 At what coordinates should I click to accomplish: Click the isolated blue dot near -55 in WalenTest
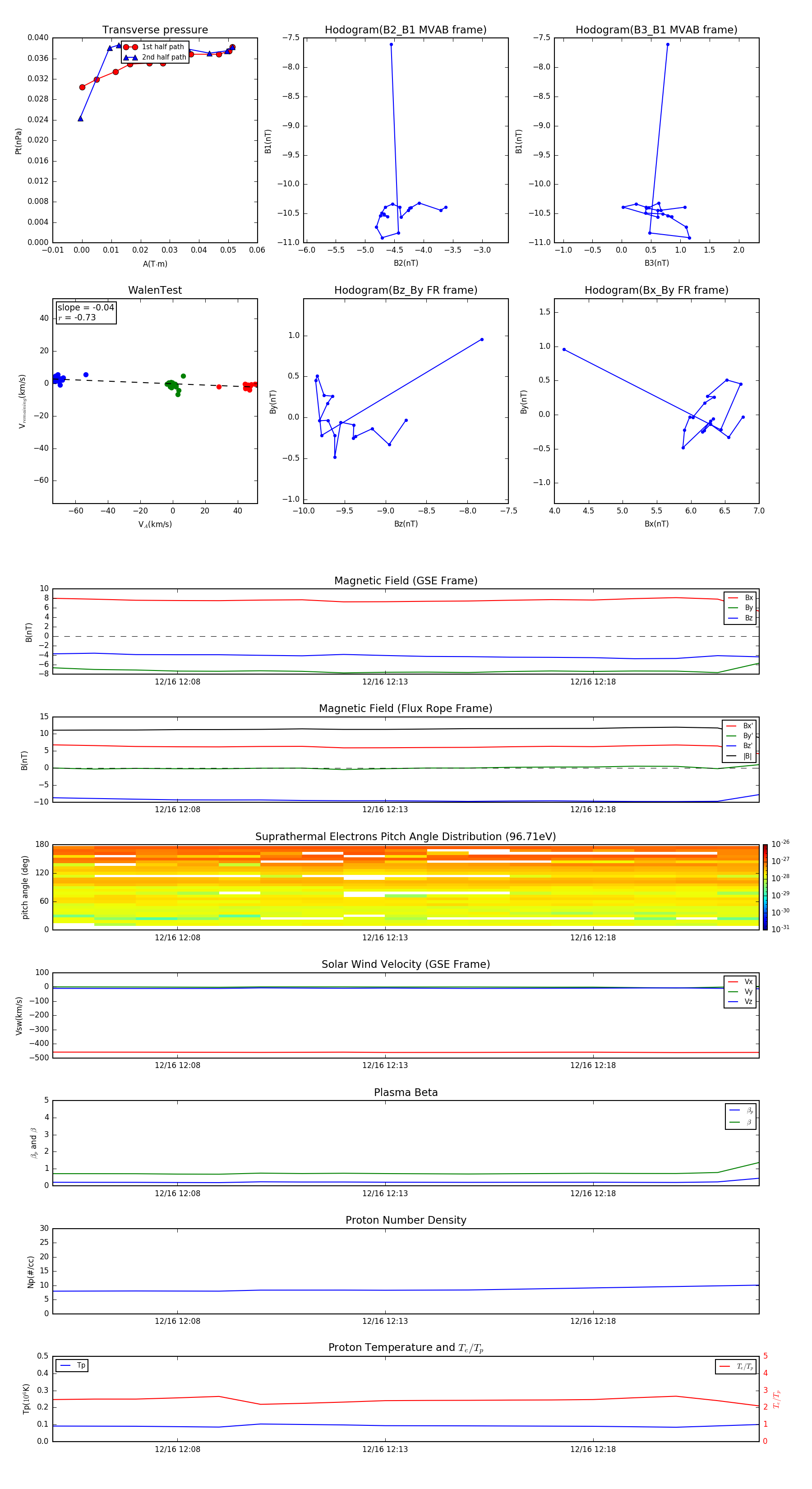pos(86,375)
